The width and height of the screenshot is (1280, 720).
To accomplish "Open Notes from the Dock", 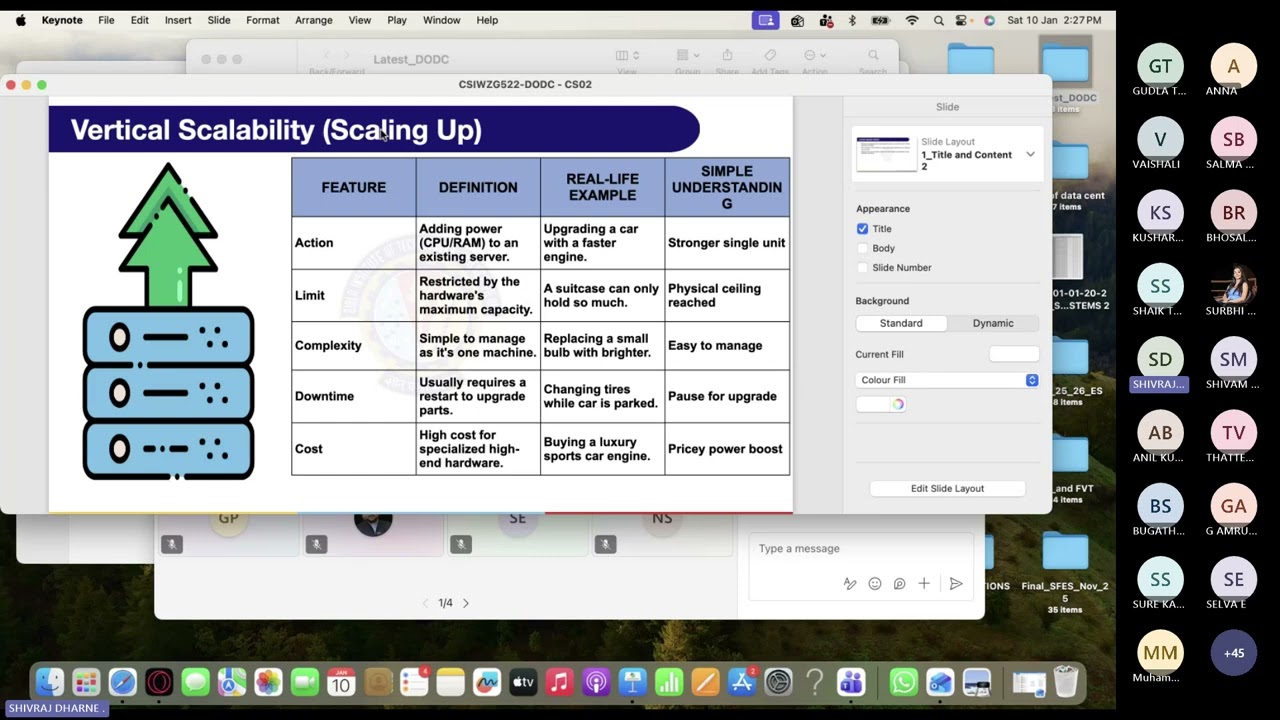I will coord(450,683).
